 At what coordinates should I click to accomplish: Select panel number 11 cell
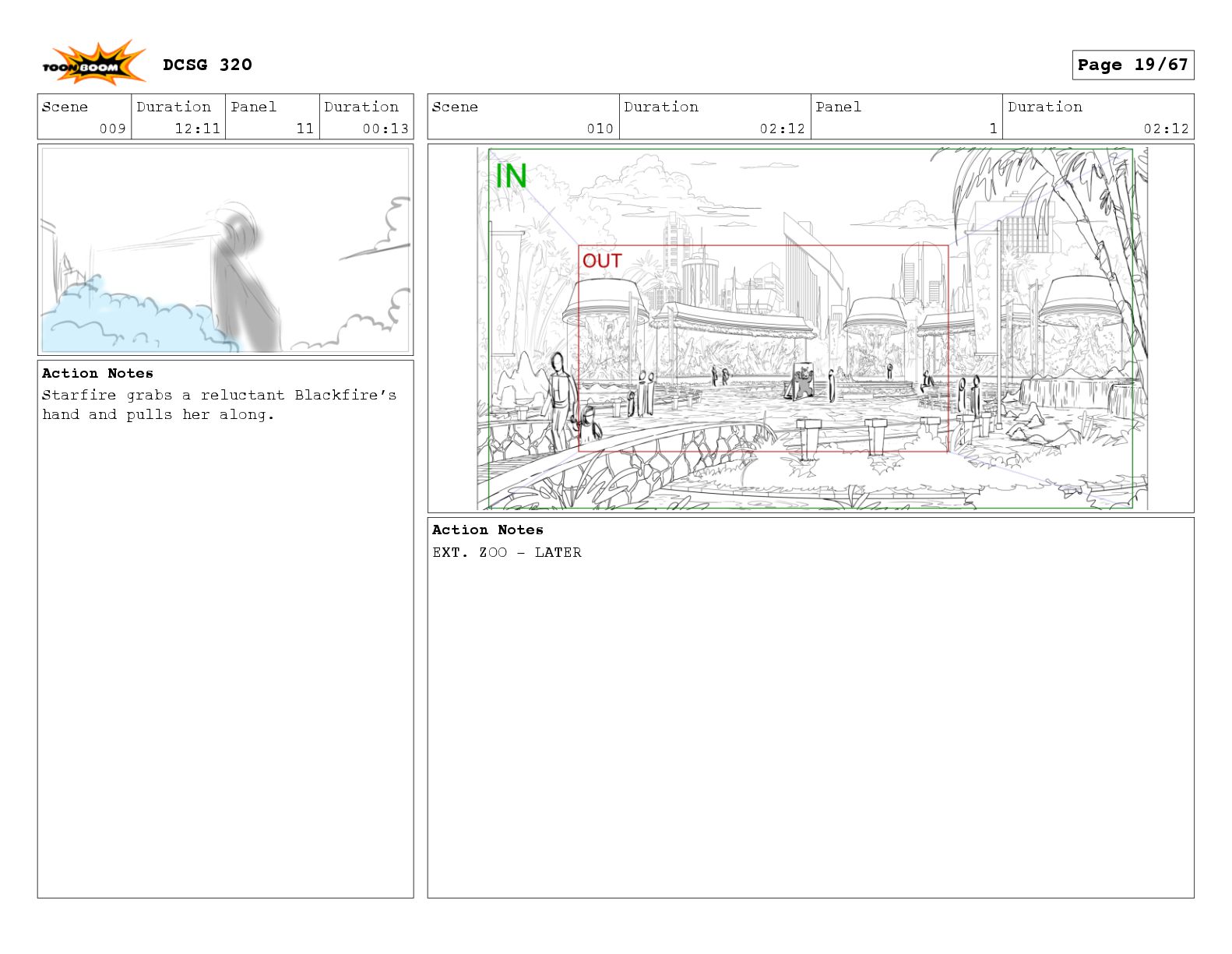click(x=272, y=117)
